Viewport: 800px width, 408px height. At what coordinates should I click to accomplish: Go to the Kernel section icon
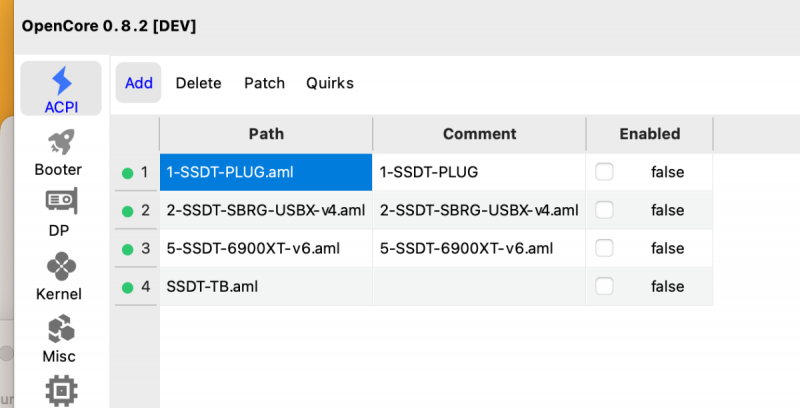click(x=59, y=275)
